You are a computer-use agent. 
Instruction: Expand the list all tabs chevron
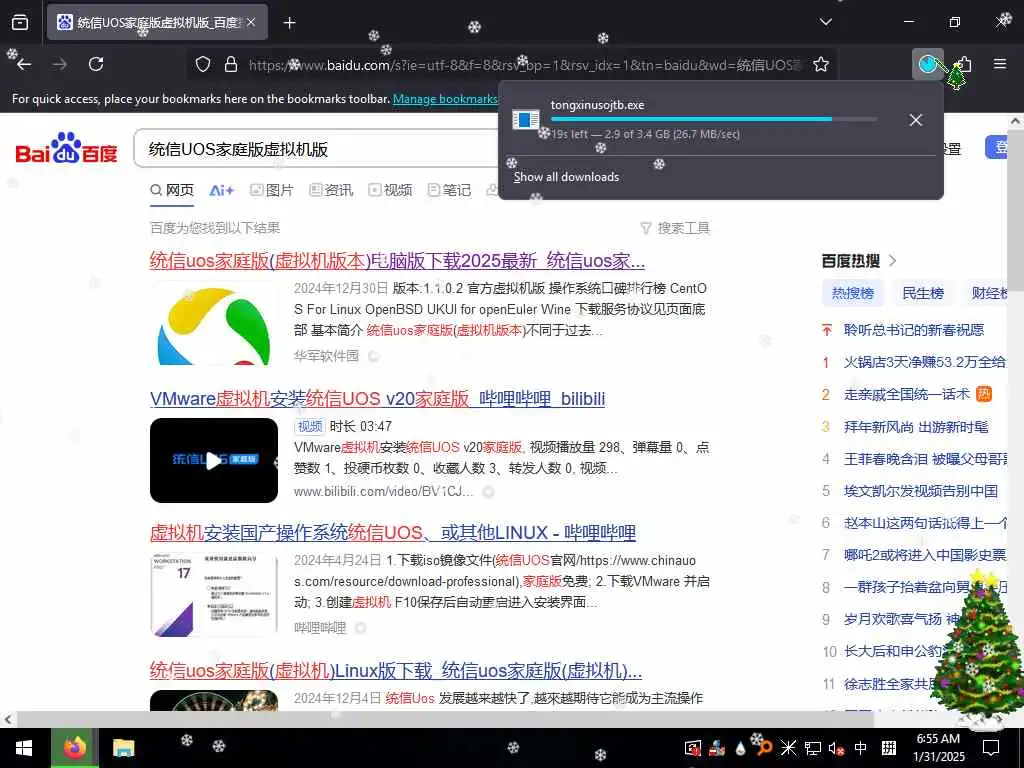[825, 22]
